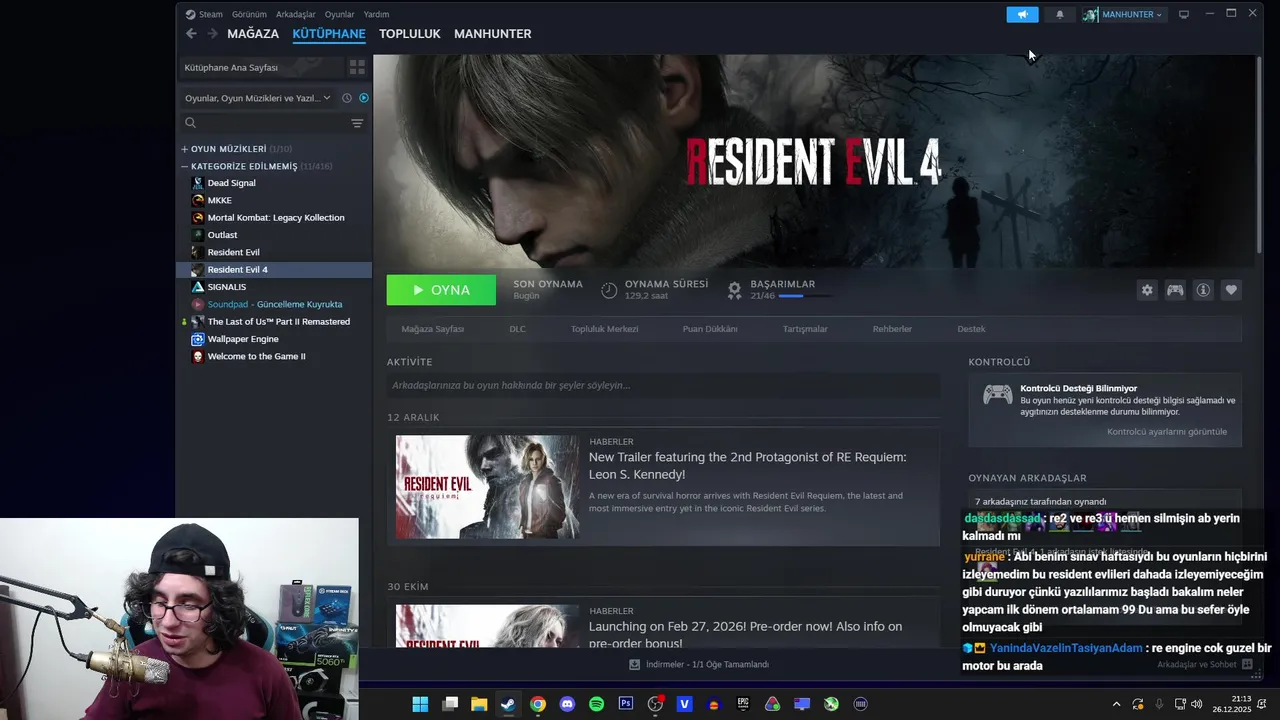Open controller layout icon for Resident Evil 4
The image size is (1280, 720).
pos(1175,290)
